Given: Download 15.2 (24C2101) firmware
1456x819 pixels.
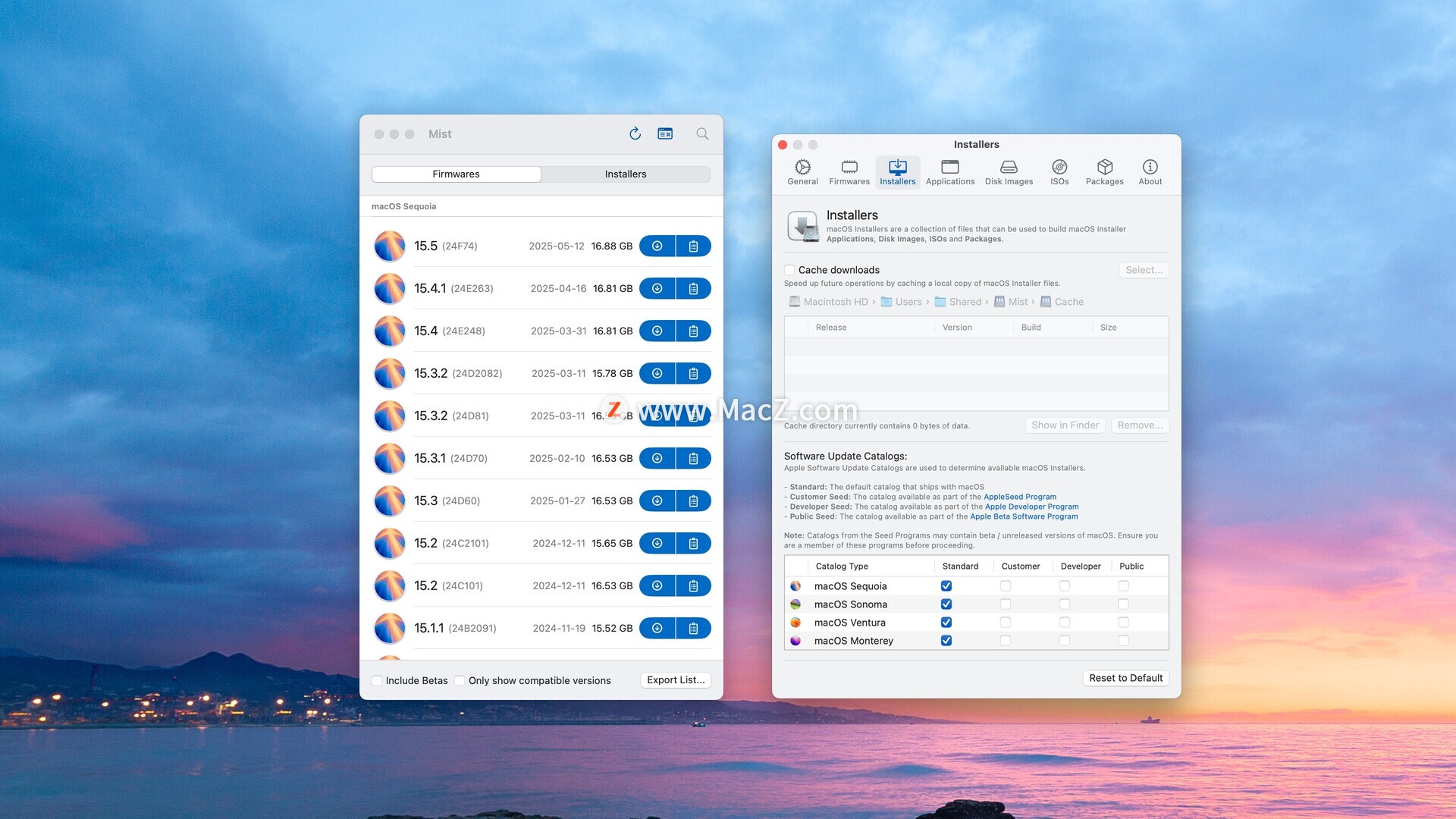Looking at the screenshot, I should coord(657,543).
